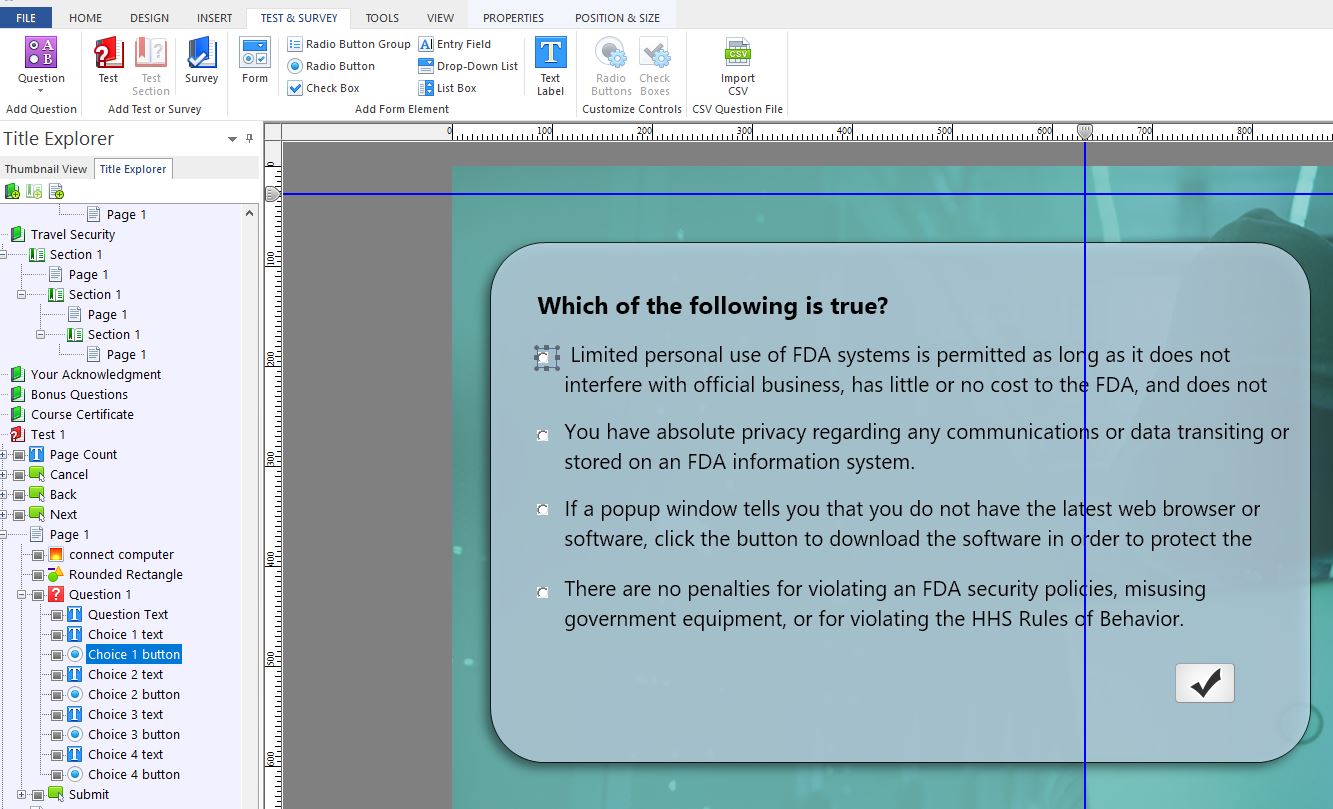Click the add page icon in Title Explorer toolbar

[x=56, y=191]
